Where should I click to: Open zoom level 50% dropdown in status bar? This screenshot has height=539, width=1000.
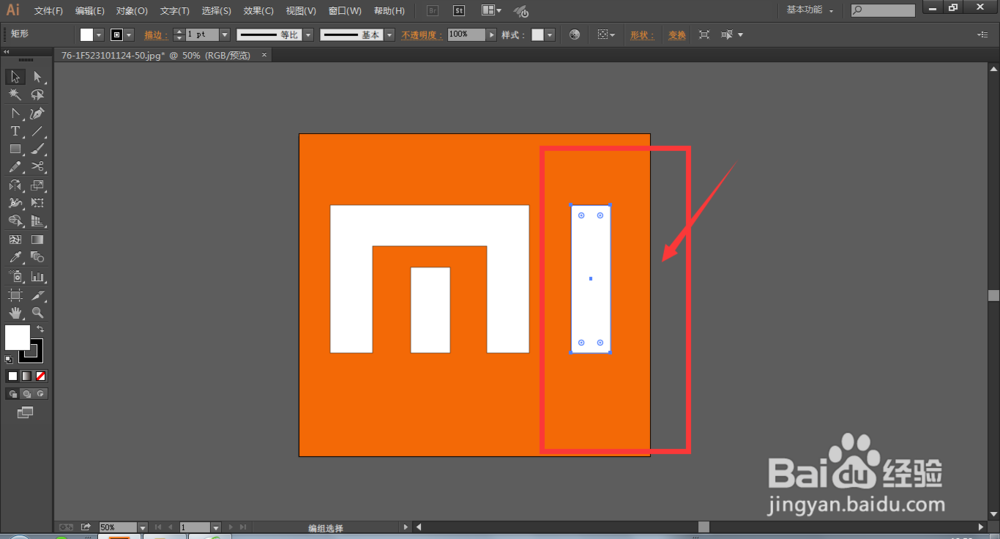click(x=142, y=528)
